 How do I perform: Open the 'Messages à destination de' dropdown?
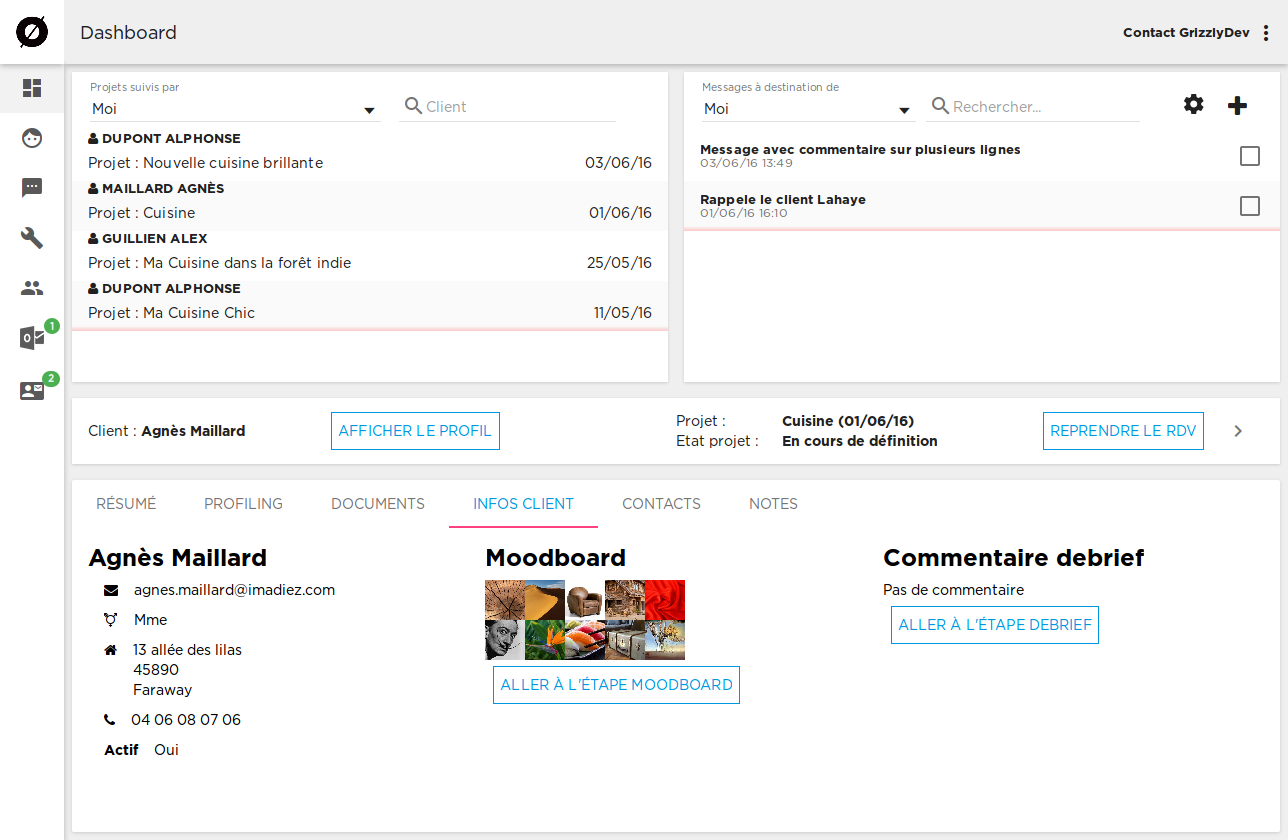[x=809, y=109]
